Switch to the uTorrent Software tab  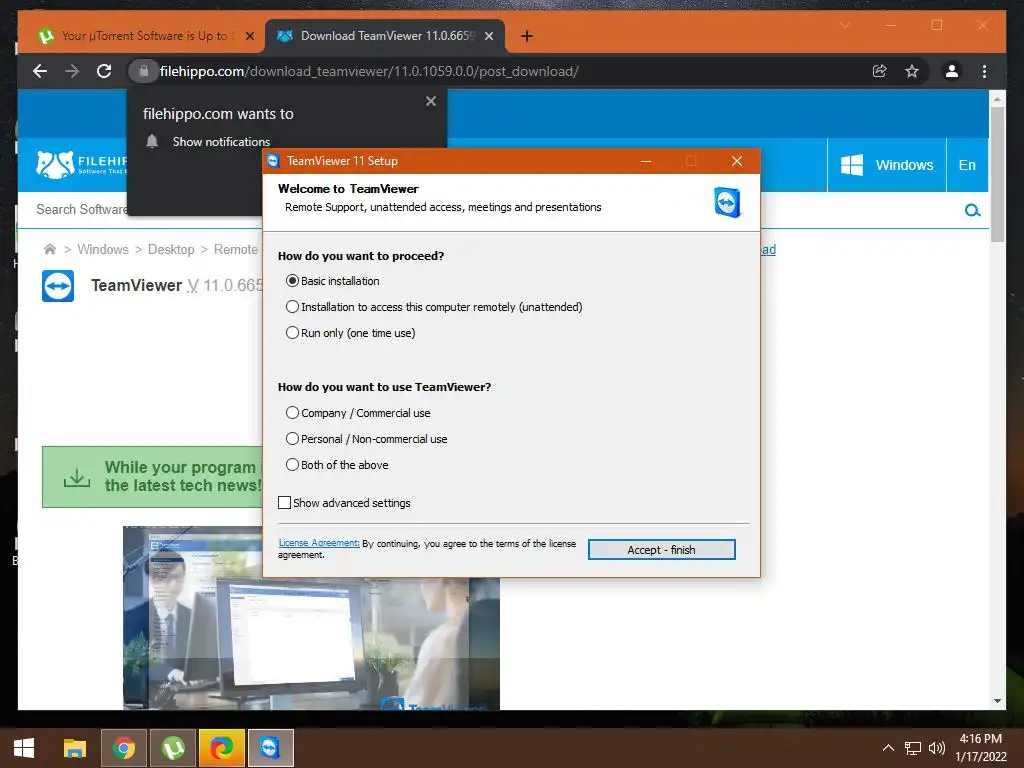click(133, 36)
